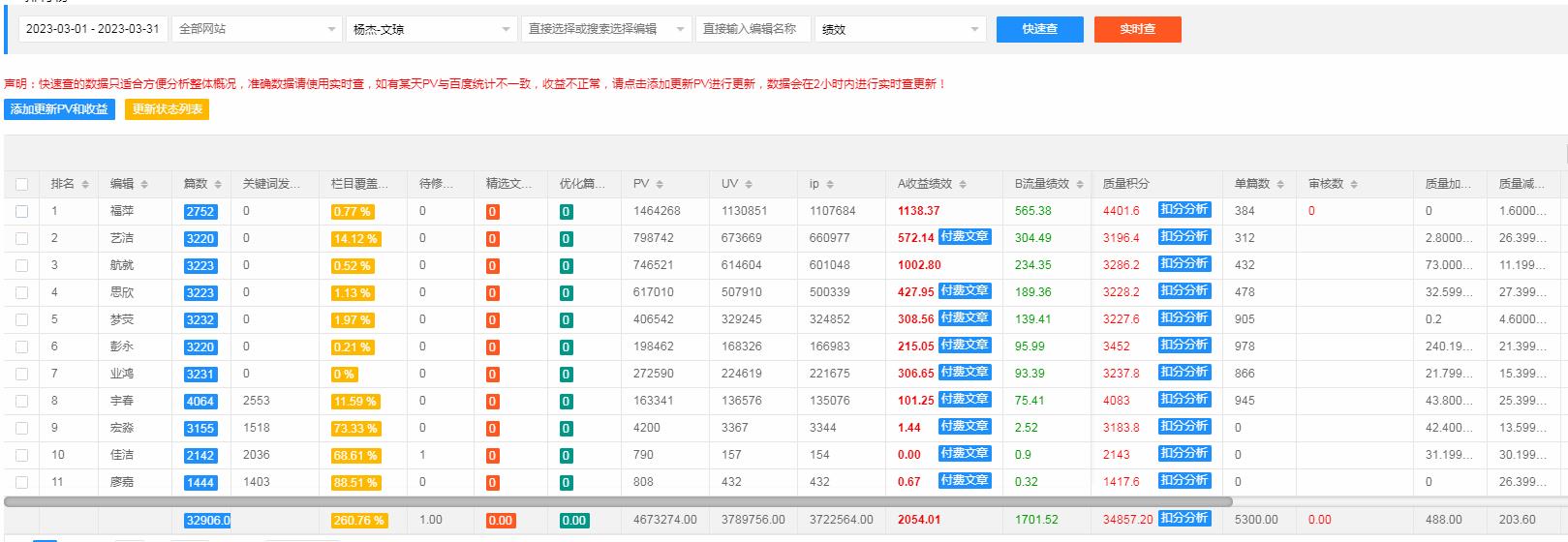1568x542 pixels.
Task: Click 付费文章 tag in 廖嘉 row
Action: (x=965, y=480)
